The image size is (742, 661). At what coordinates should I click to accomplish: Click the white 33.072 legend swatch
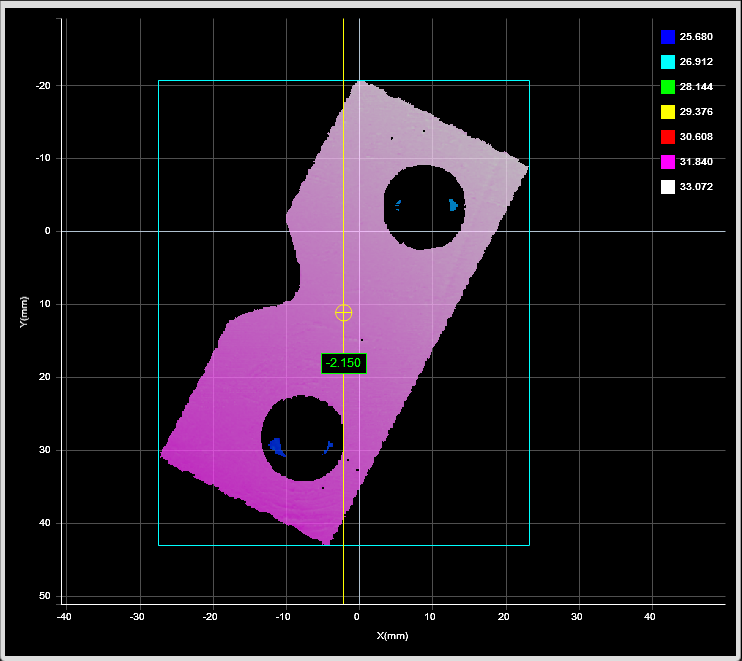(668, 187)
